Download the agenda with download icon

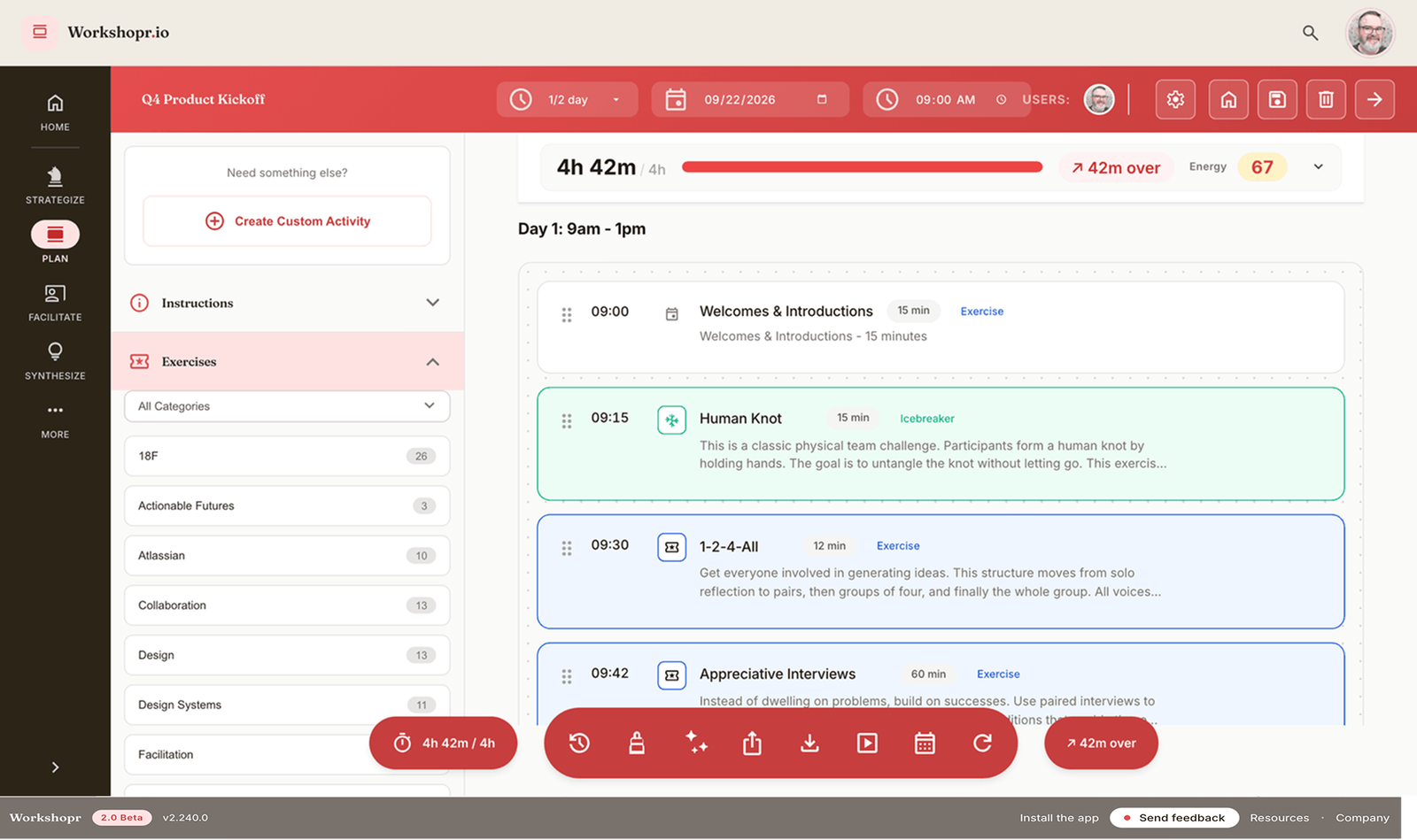[x=809, y=743]
